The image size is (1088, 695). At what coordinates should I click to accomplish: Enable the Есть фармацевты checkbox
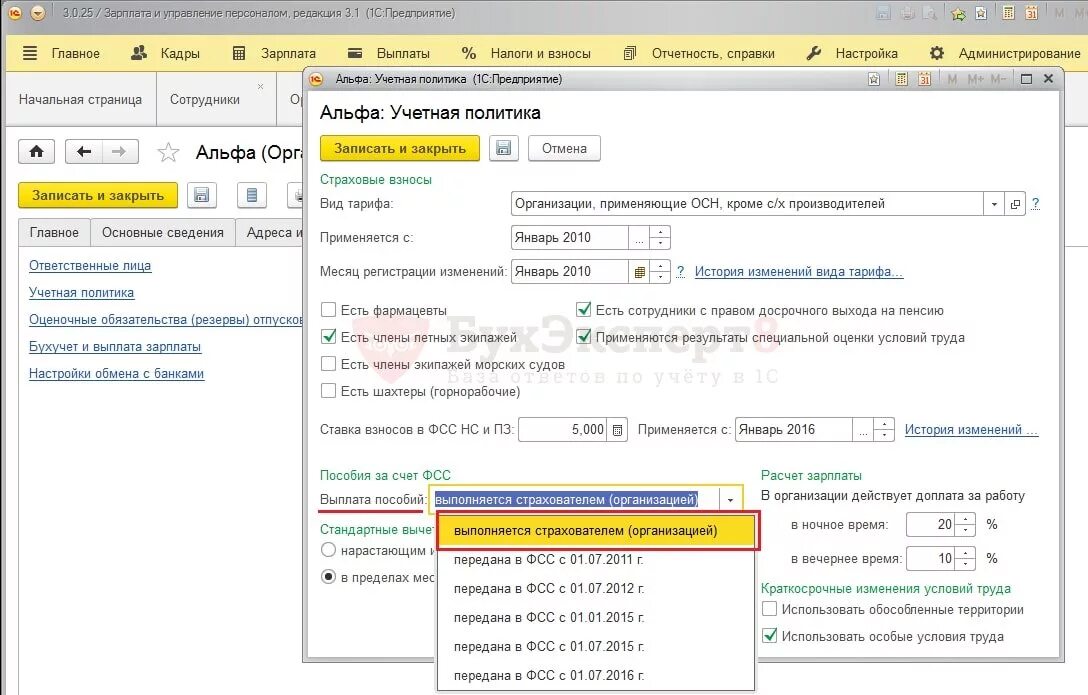(329, 309)
